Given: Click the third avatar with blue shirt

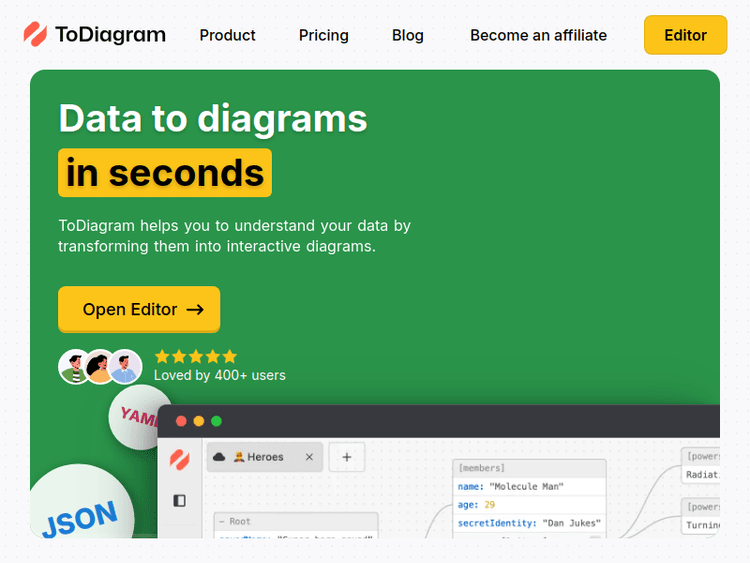Looking at the screenshot, I should point(125,367).
